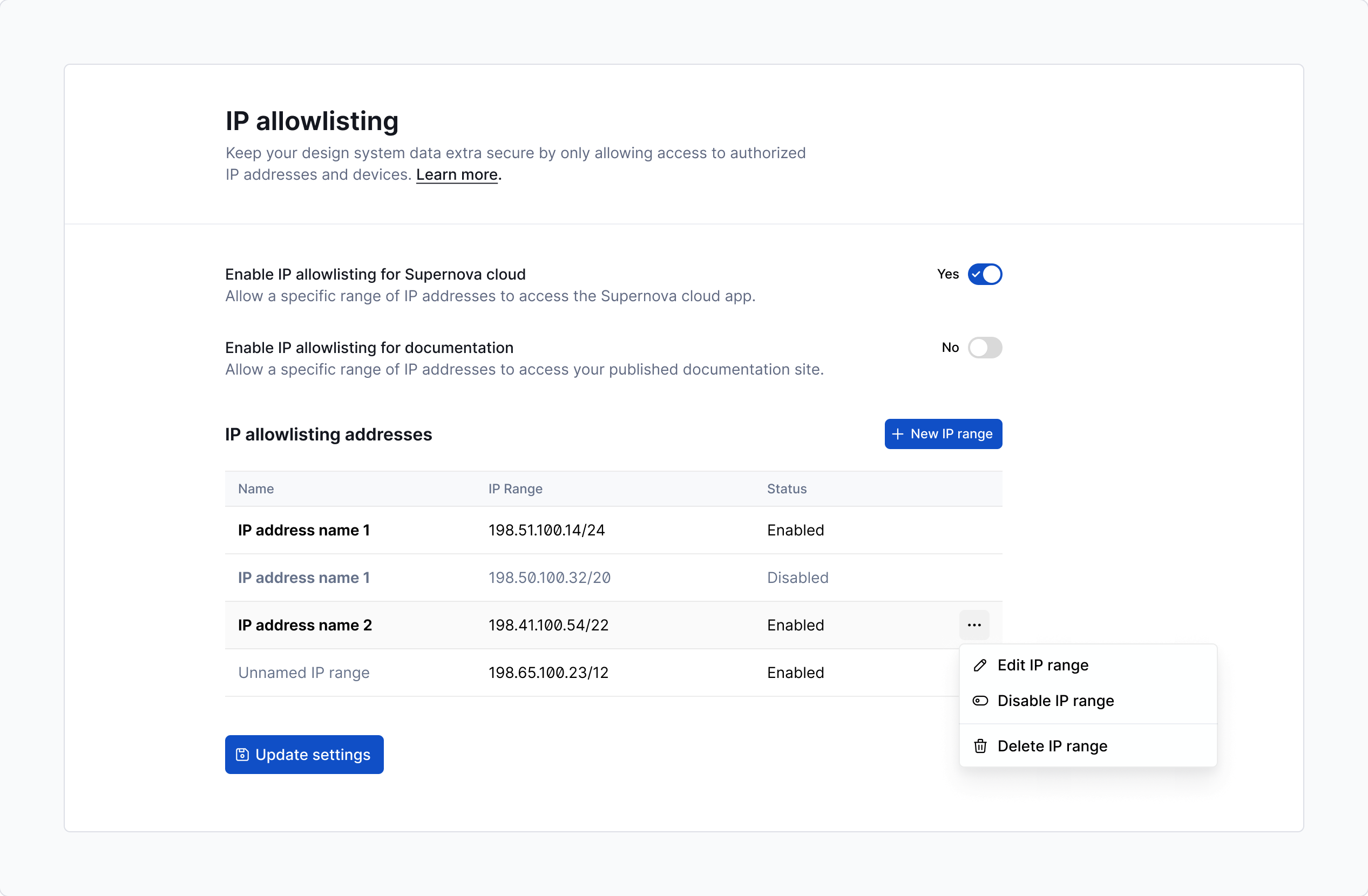Viewport: 1368px width, 896px height.
Task: Click the IP range 198.51.100.14/24
Action: (x=547, y=530)
